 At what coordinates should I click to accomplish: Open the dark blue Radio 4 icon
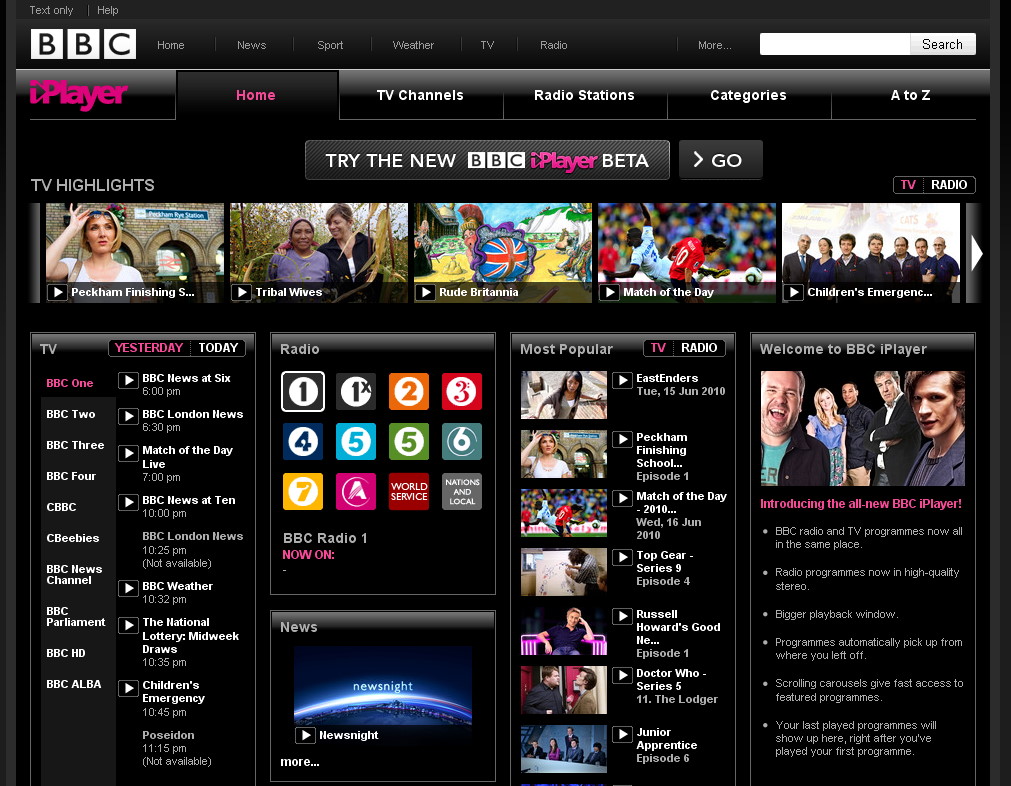pyautogui.click(x=303, y=442)
